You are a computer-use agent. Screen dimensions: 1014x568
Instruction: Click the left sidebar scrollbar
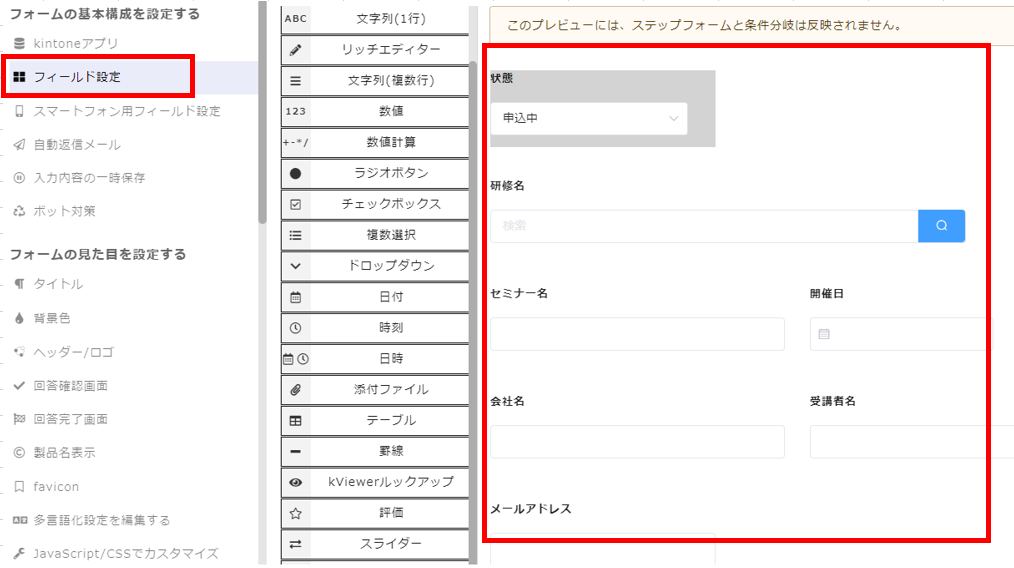[262, 112]
